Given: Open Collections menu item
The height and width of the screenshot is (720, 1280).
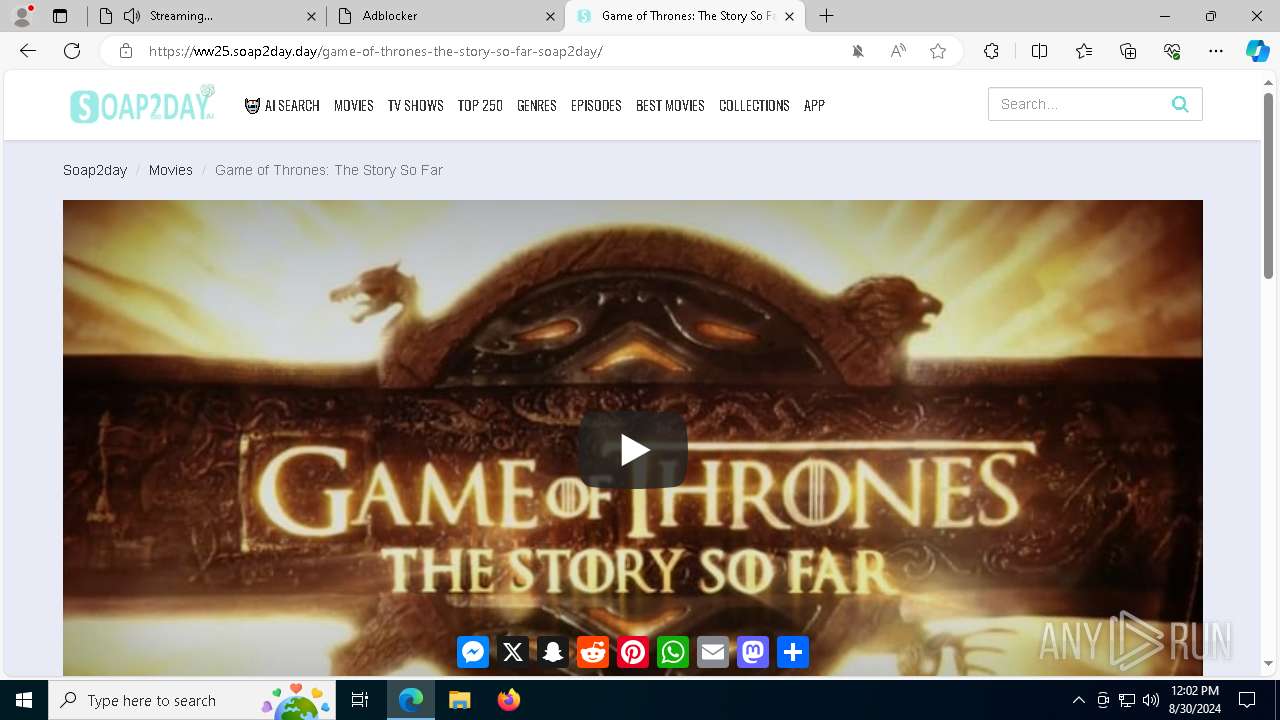Looking at the screenshot, I should coord(754,105).
